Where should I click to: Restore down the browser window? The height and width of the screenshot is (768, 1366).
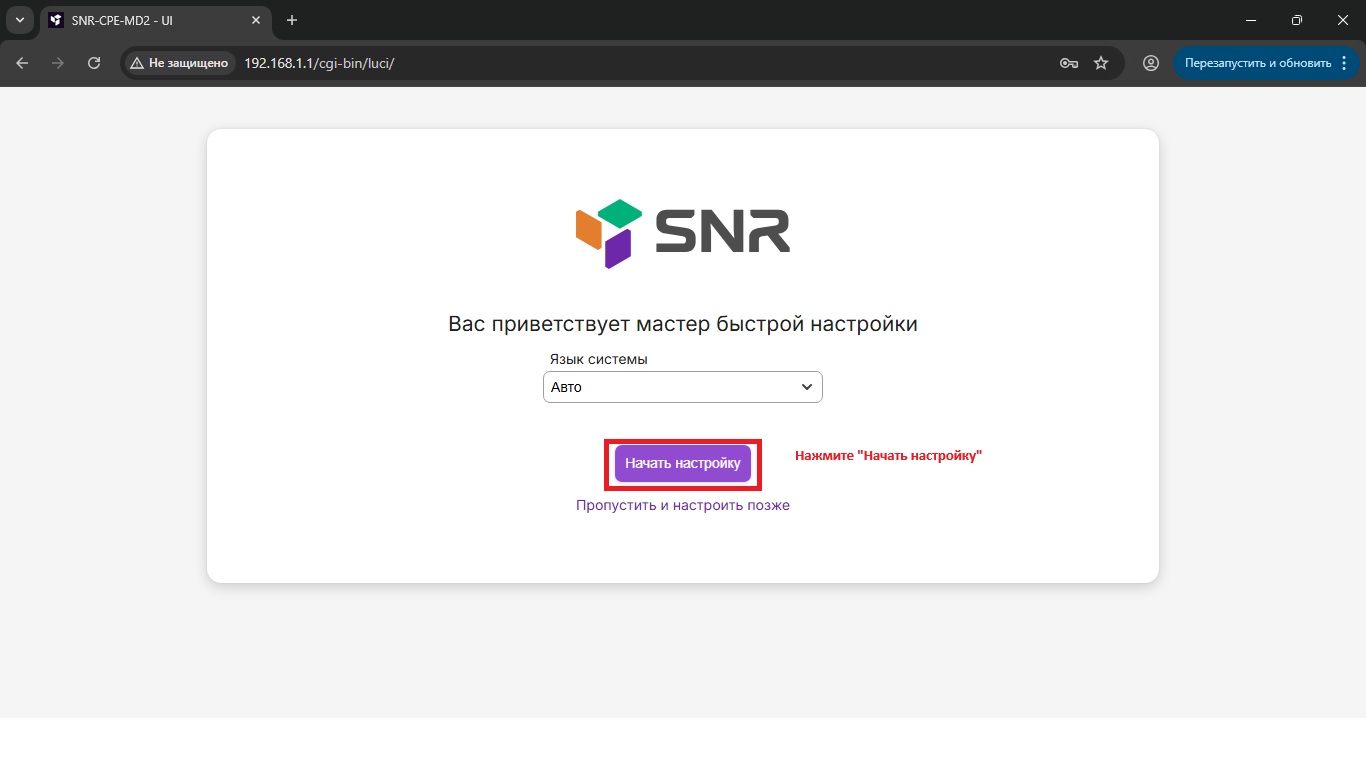coord(1297,20)
